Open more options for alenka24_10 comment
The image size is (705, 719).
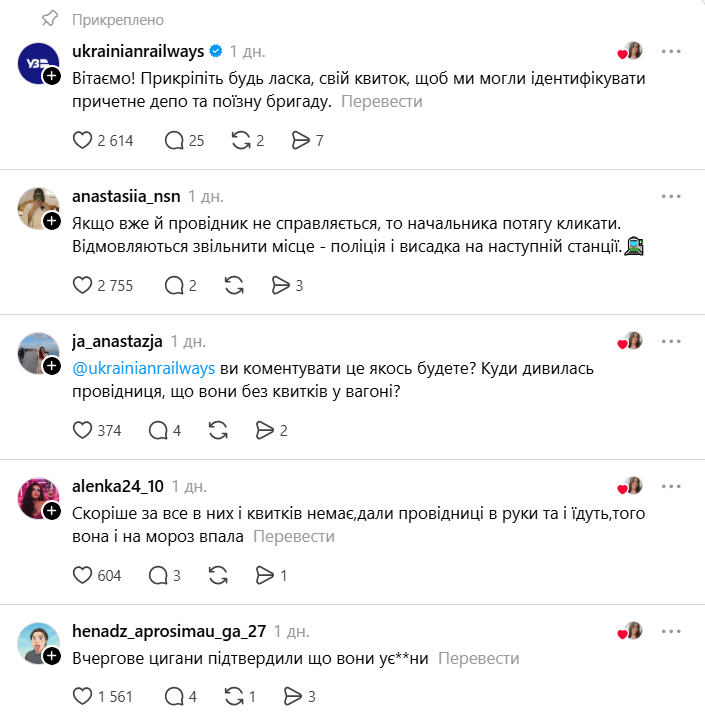coord(671,485)
